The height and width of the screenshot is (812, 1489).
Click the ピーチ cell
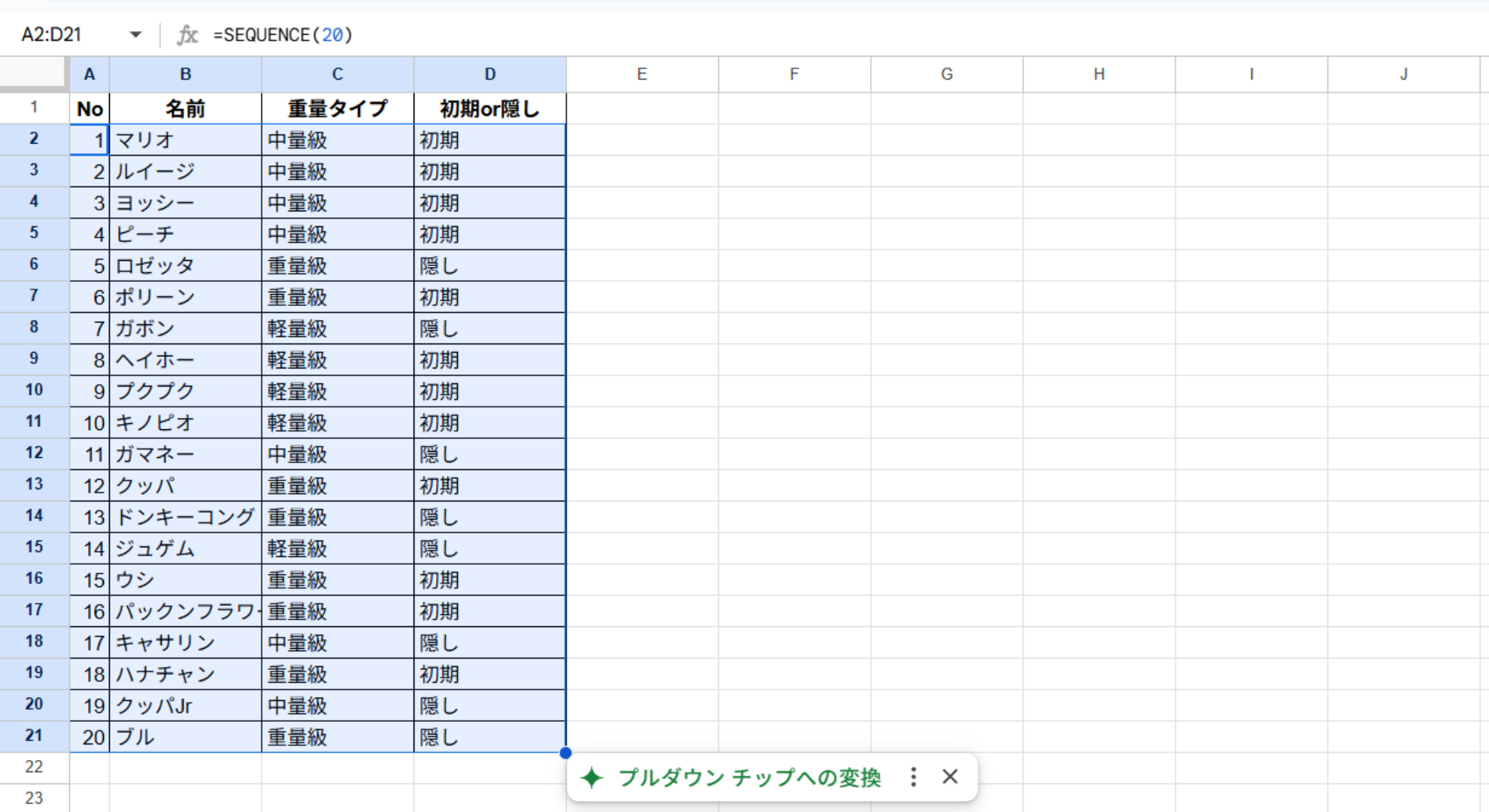point(186,234)
